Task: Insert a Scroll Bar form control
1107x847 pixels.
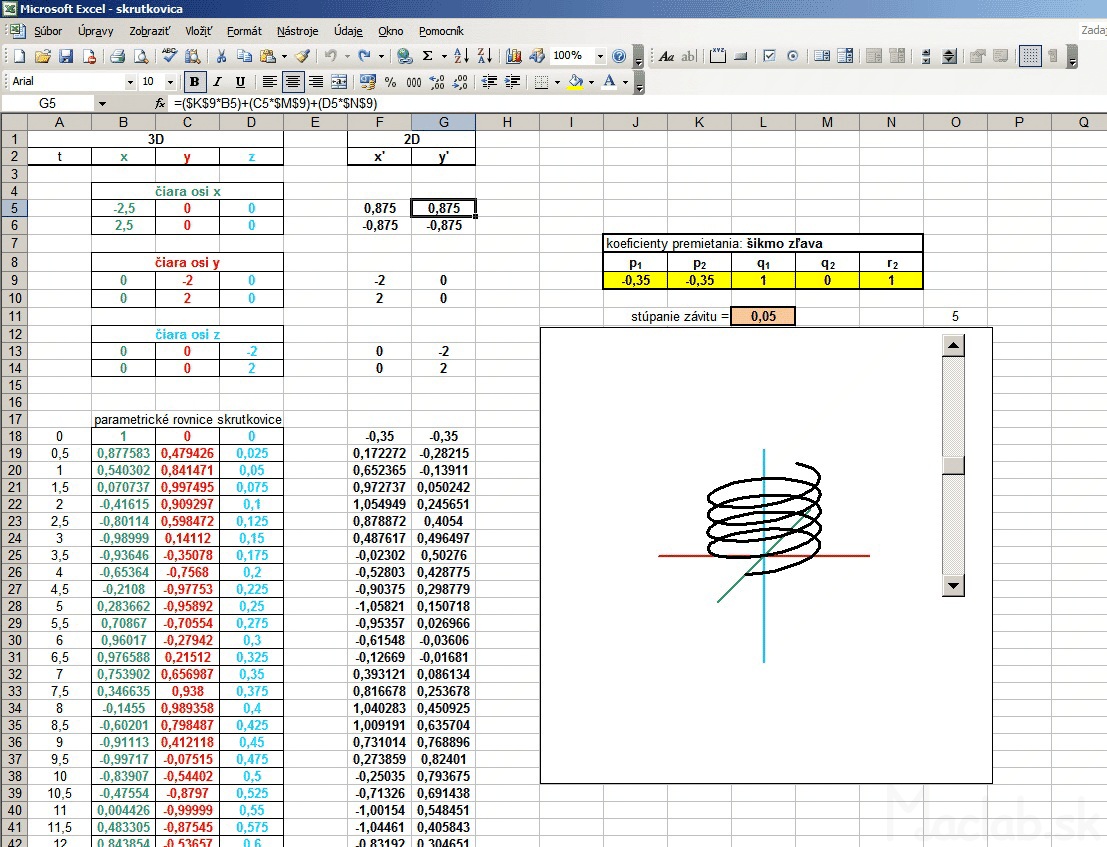Action: pos(926,56)
